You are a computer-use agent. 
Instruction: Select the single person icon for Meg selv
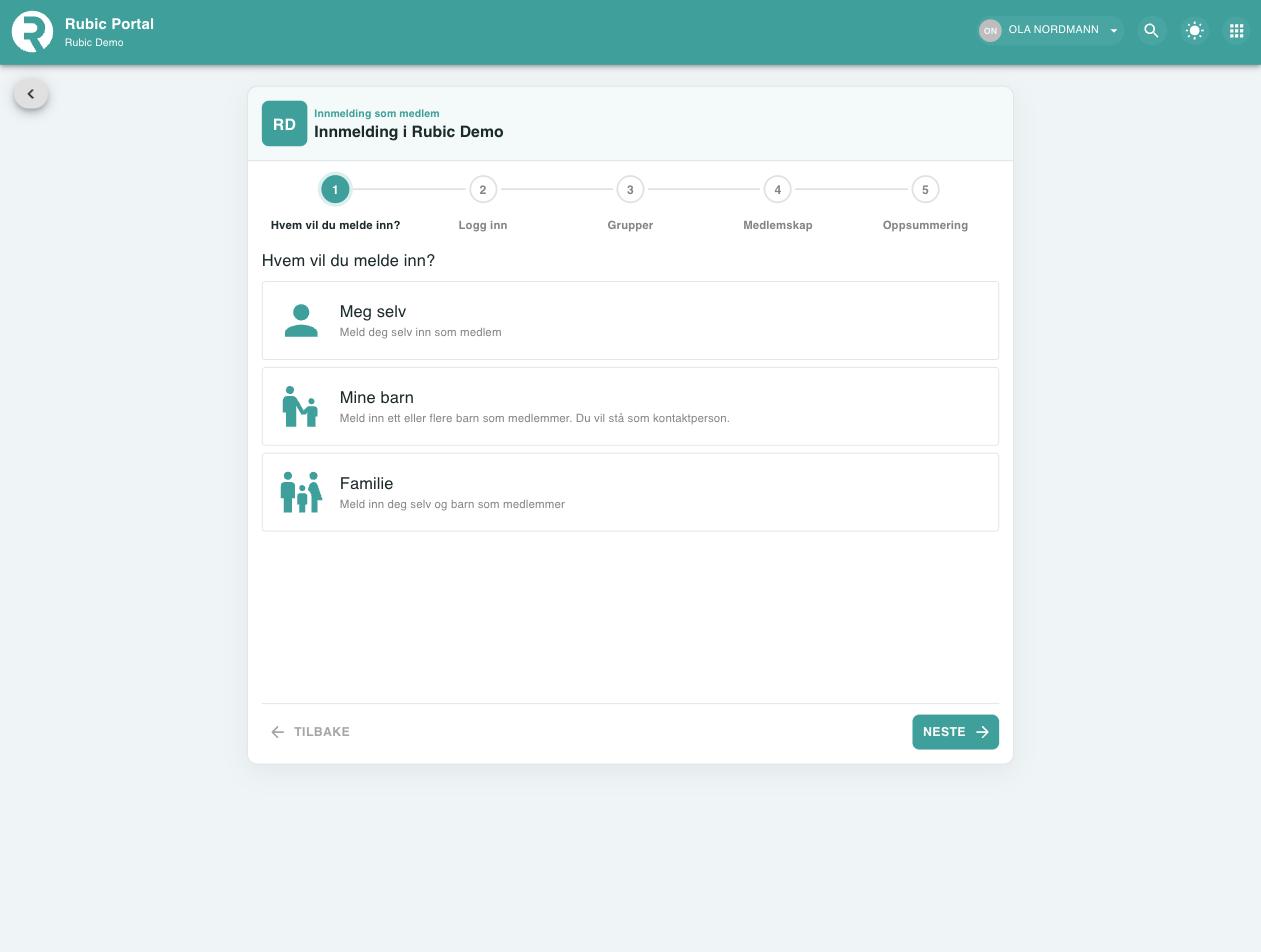coord(301,321)
